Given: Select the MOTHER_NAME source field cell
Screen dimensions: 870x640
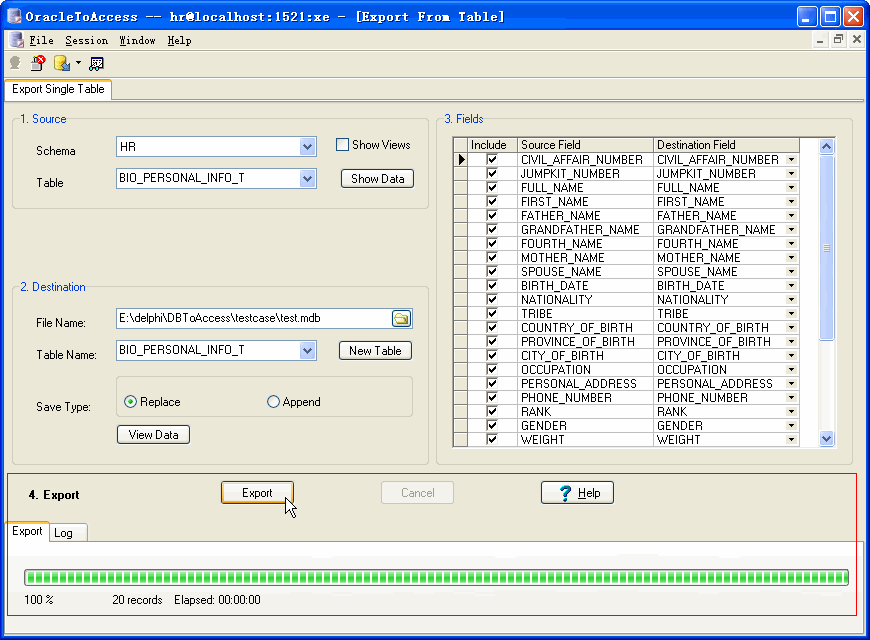Looking at the screenshot, I should pyautogui.click(x=585, y=258).
